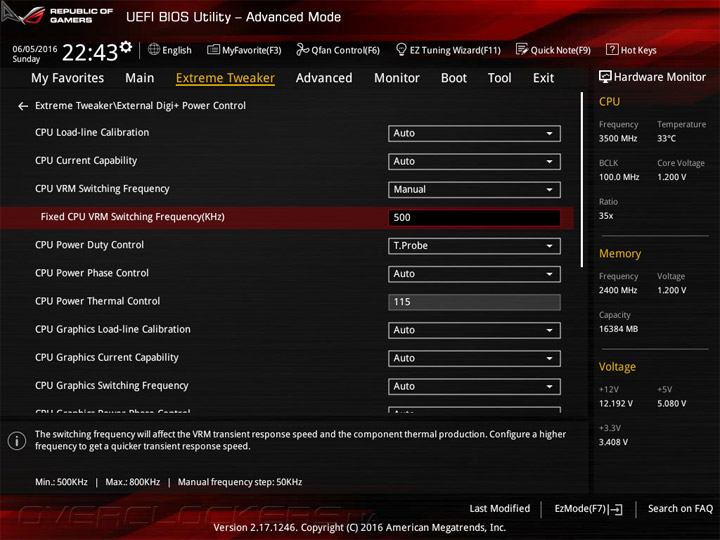
Task: Click the CPU Power Thermal Control value field
Action: pyautogui.click(x=474, y=302)
